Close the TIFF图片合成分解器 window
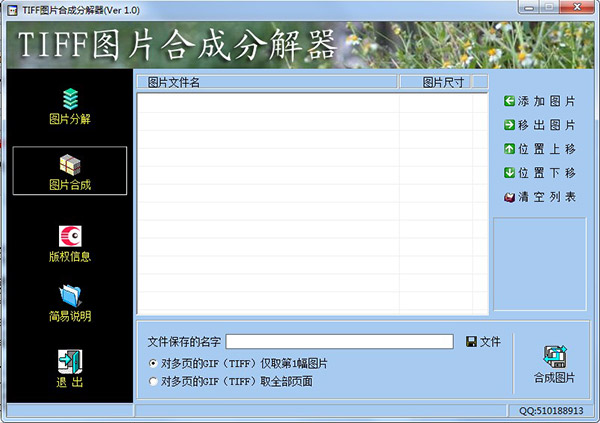This screenshot has width=600, height=423. [x=578, y=7]
